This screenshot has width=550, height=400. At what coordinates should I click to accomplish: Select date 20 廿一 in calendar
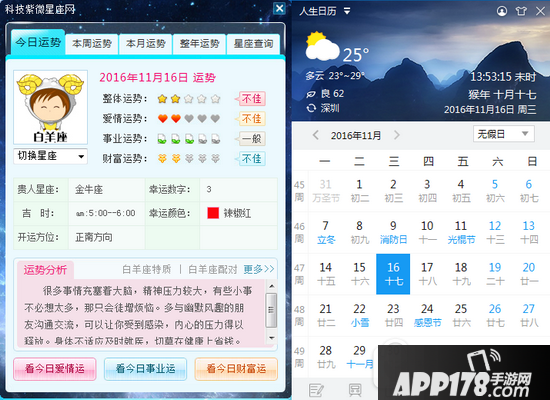click(x=529, y=274)
